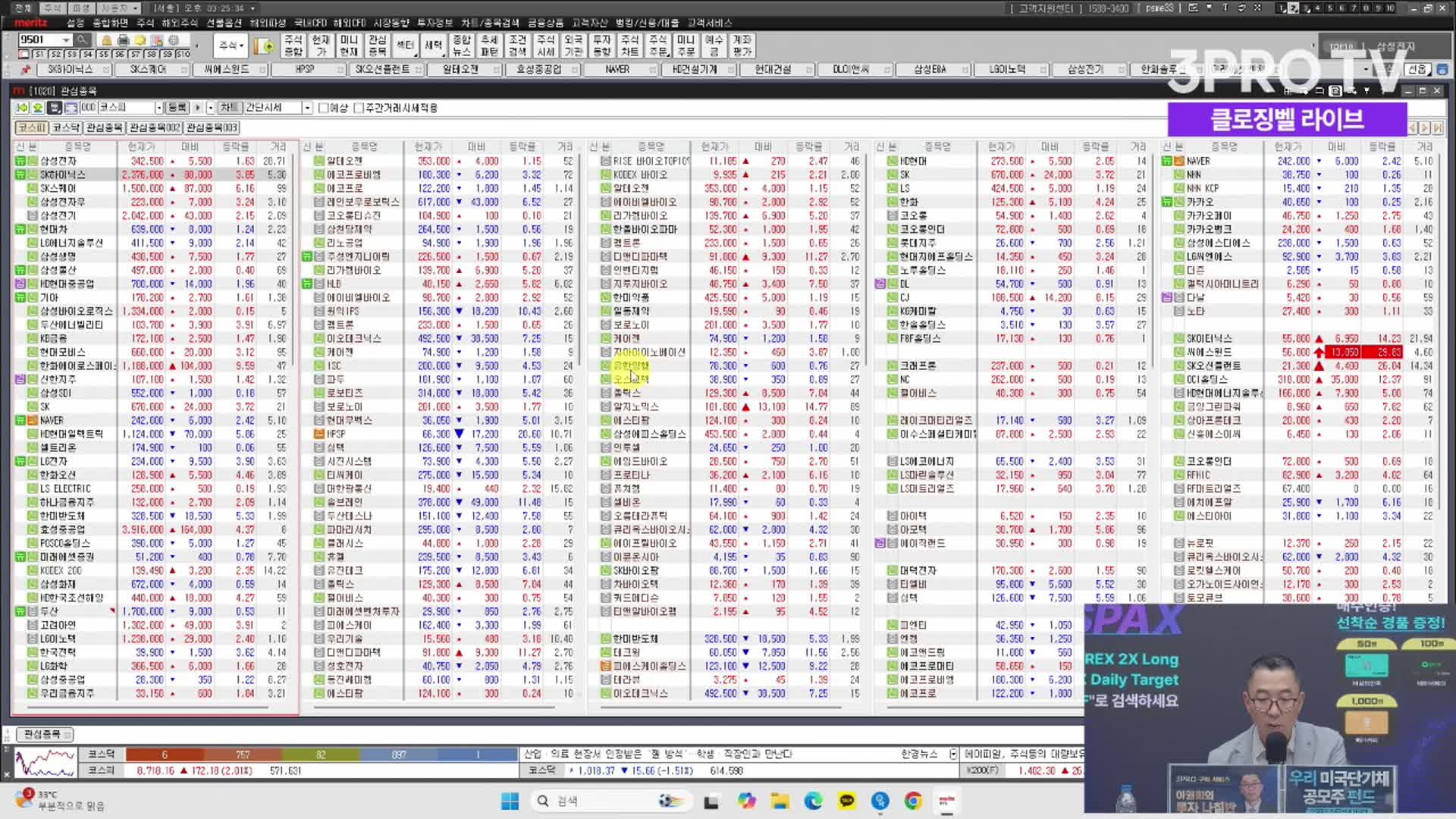The width and height of the screenshot is (1456, 819).
Task: Click the 종합뉴스 toolbar button
Action: [461, 46]
